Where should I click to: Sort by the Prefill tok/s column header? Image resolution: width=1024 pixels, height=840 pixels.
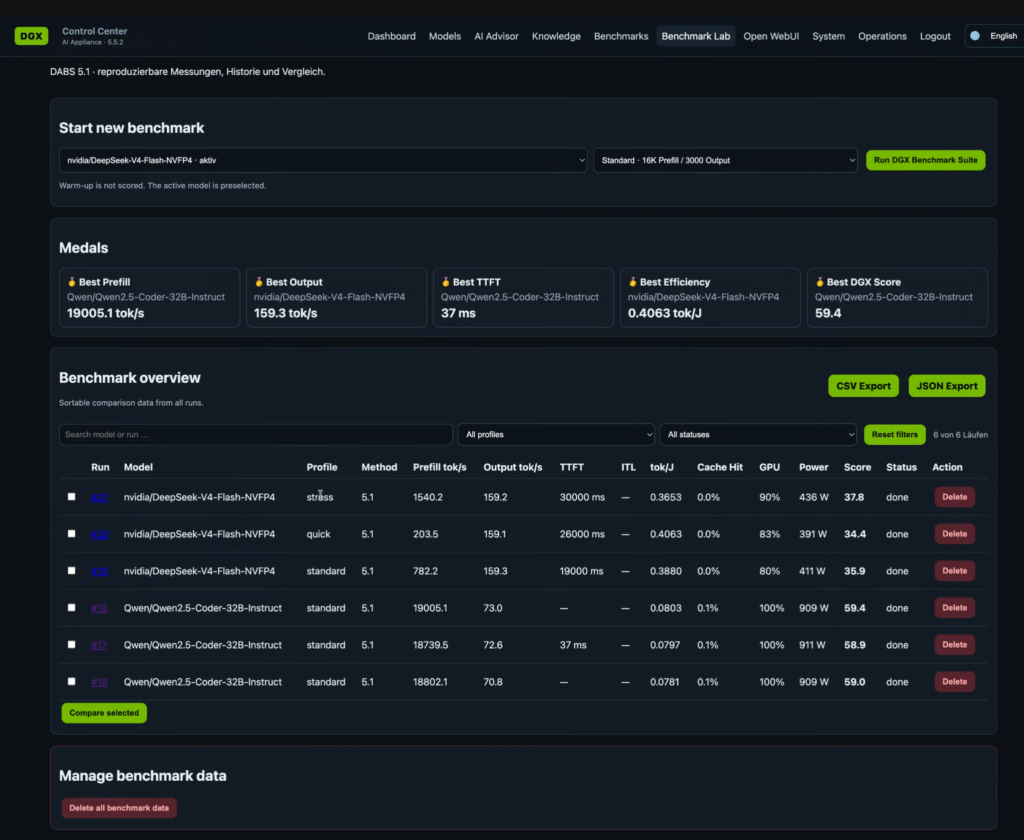440,467
